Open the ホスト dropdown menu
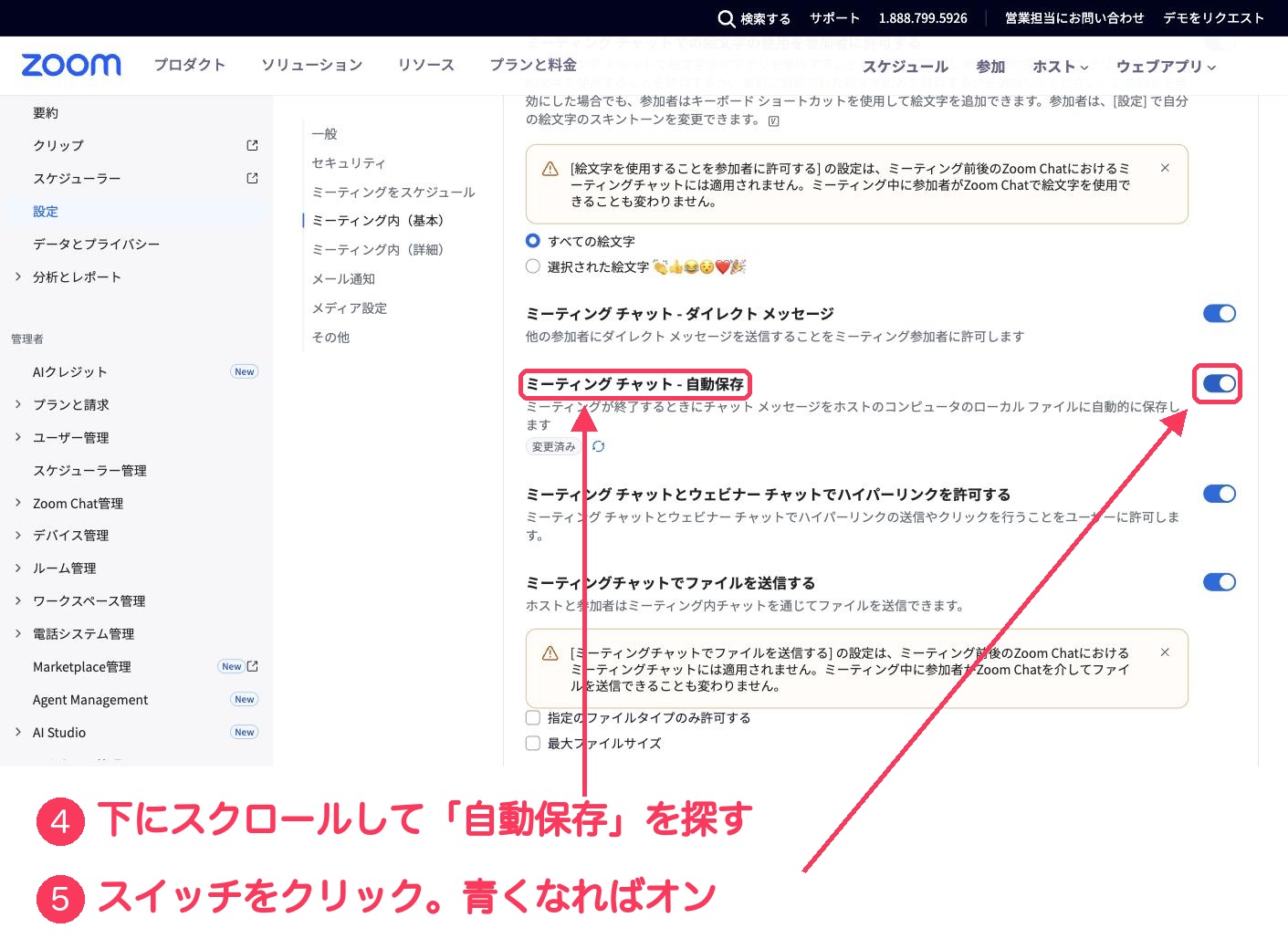This screenshot has width=1288, height=949. click(1061, 67)
